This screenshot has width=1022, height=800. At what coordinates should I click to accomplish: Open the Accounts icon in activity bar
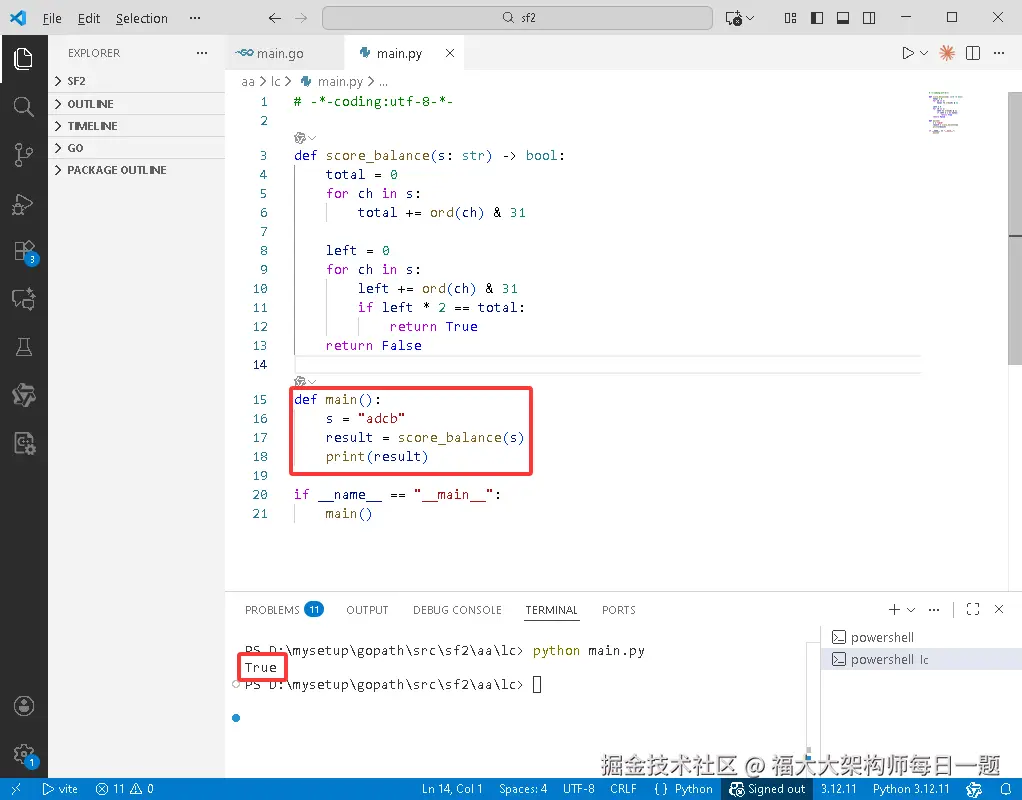(x=23, y=706)
